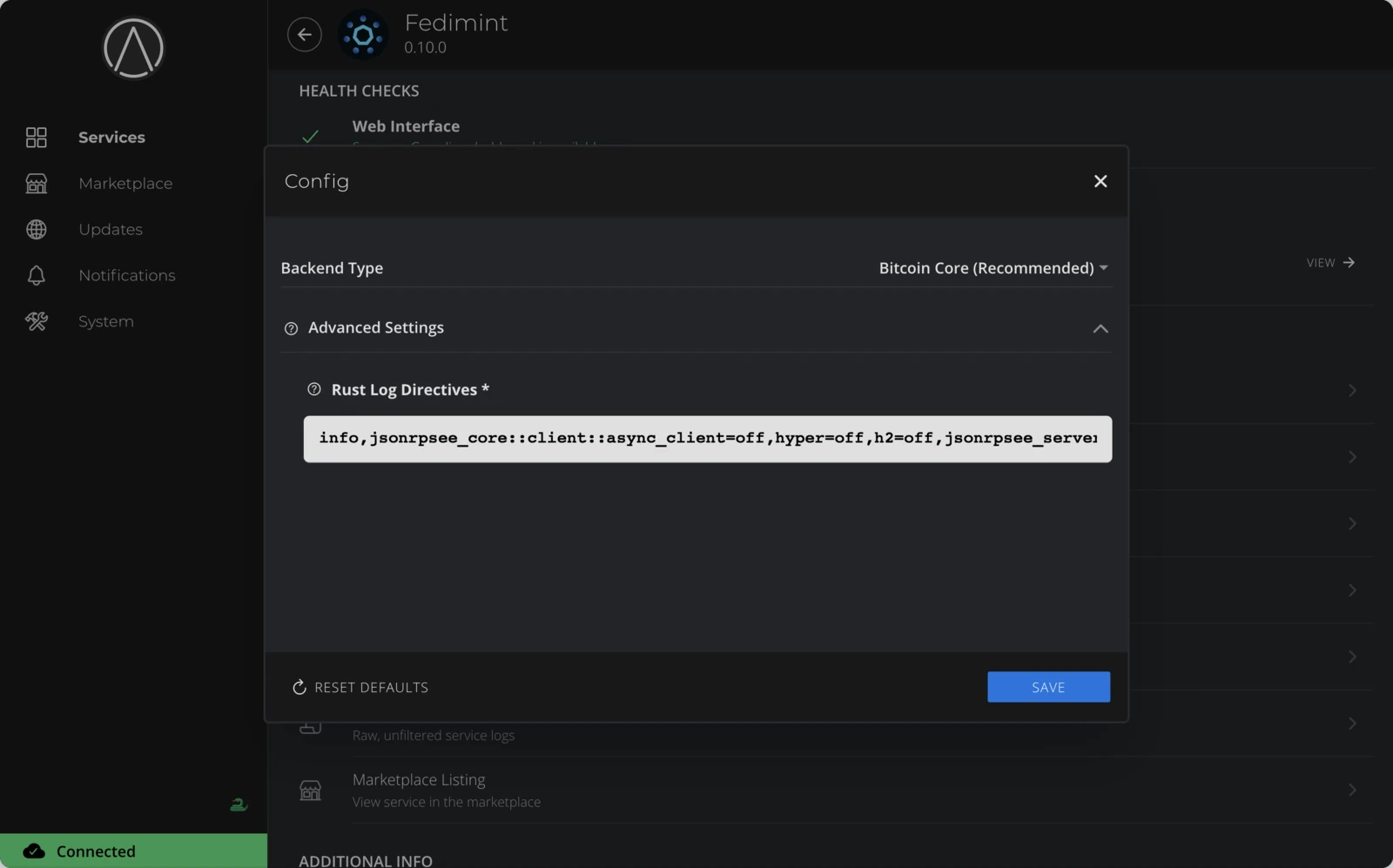Open System settings via the tools icon
The height and width of the screenshot is (868, 1393).
tap(36, 321)
